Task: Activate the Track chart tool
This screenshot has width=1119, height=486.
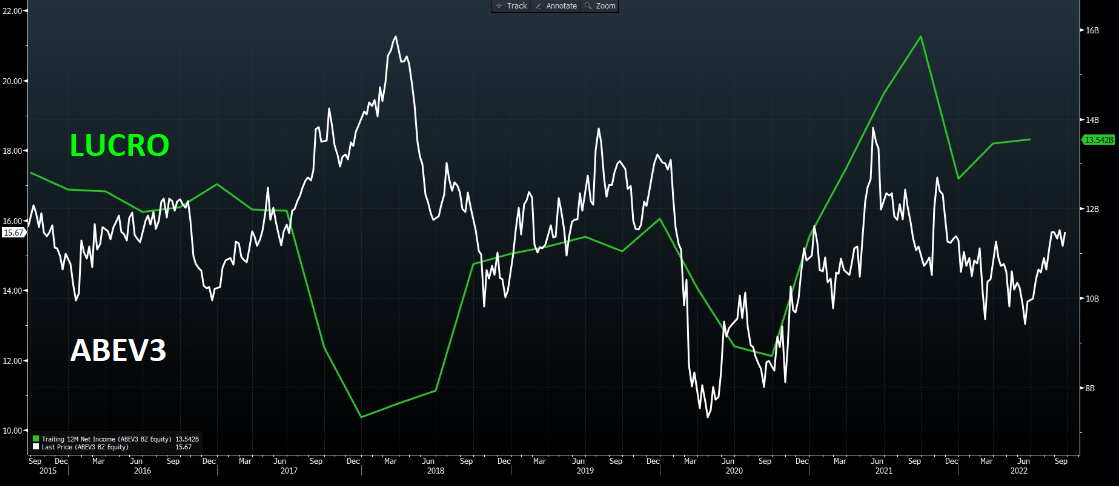Action: [x=511, y=6]
